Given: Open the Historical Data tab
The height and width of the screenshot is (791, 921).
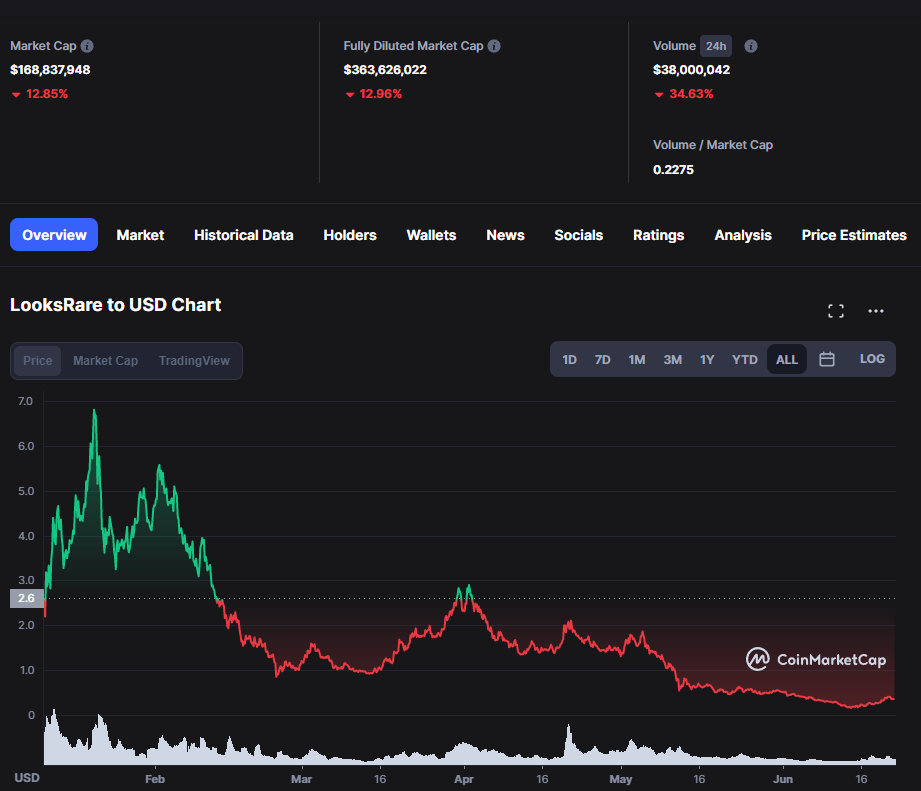Looking at the screenshot, I should [243, 235].
